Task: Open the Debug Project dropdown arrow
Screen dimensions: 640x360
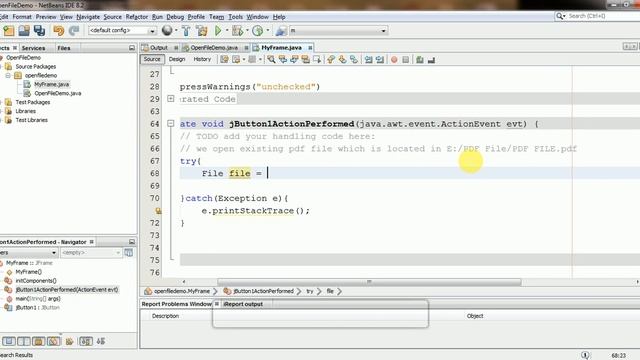Action: pyautogui.click(x=247, y=31)
